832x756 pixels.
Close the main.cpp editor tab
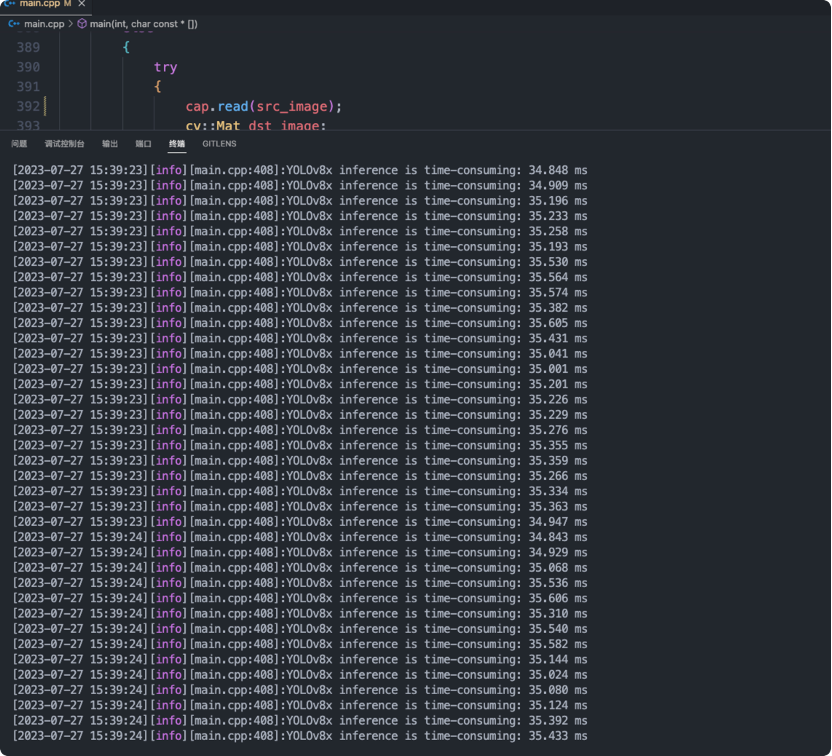pos(82,4)
